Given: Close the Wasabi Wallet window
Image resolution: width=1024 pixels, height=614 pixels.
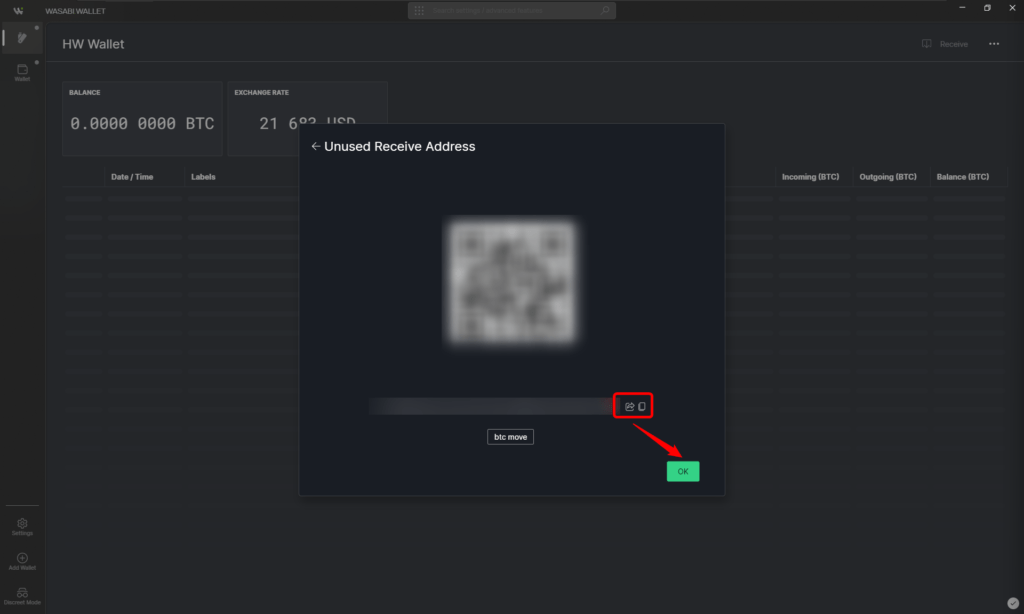Looking at the screenshot, I should pyautogui.click(x=1012, y=8).
